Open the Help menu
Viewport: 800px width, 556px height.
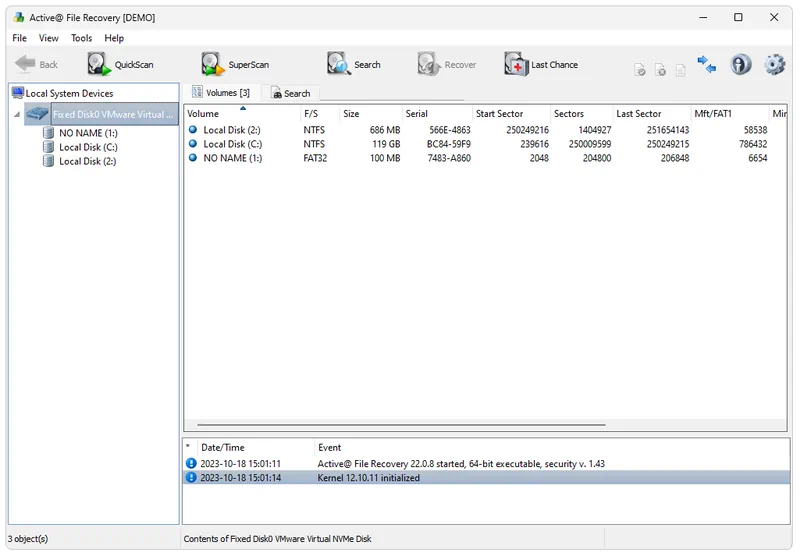click(x=114, y=38)
